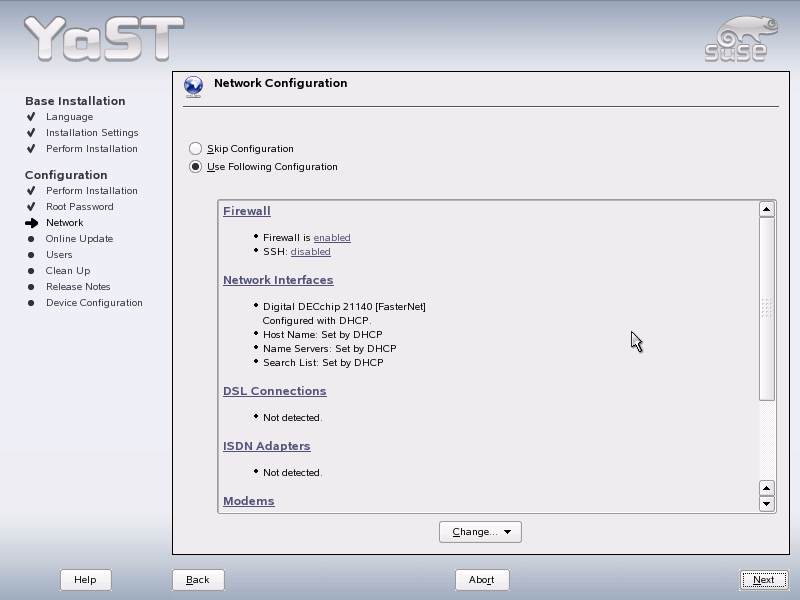Click the bullet next to Device Configuration
The height and width of the screenshot is (600, 800).
click(31, 303)
